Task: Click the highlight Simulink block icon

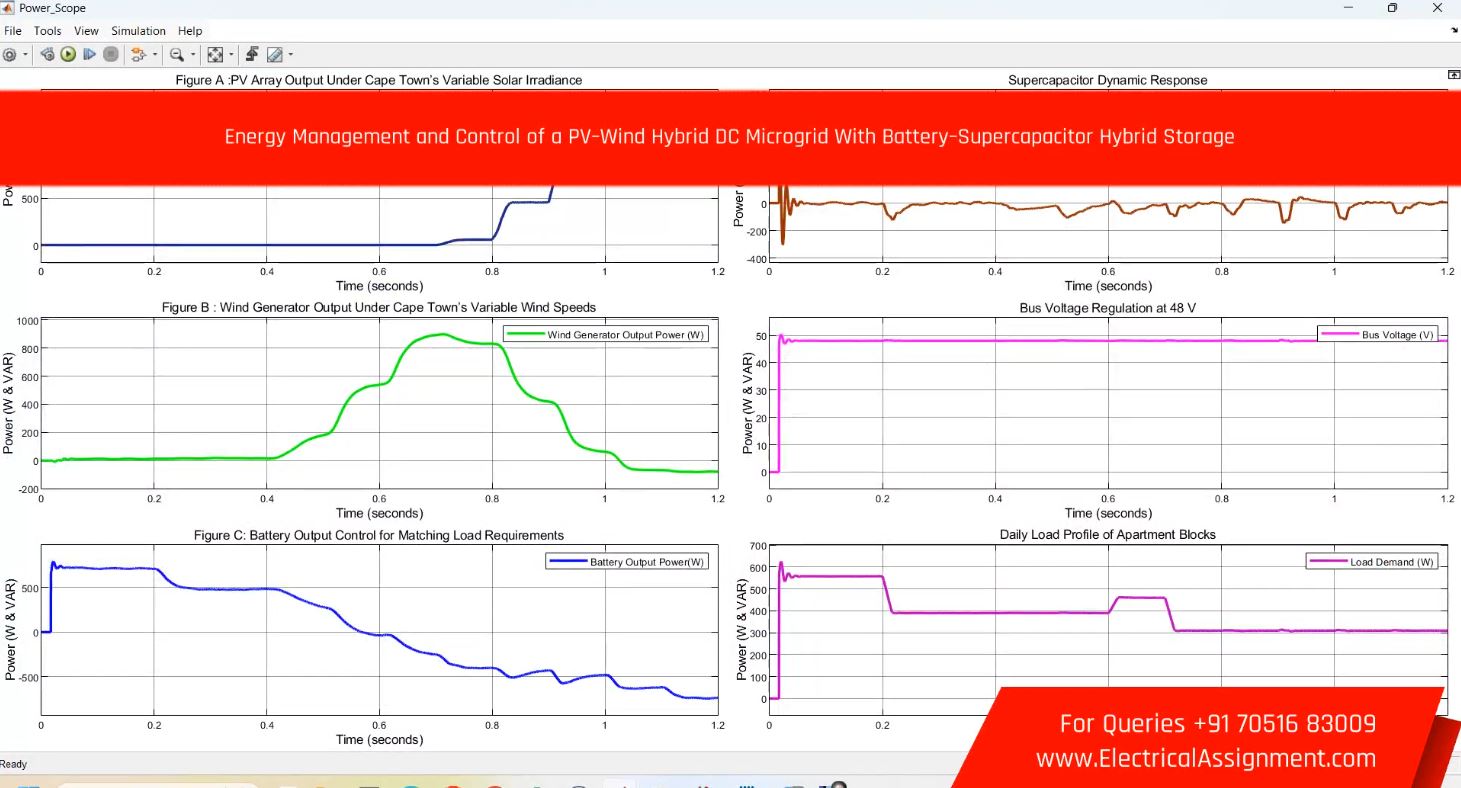Action: click(137, 55)
